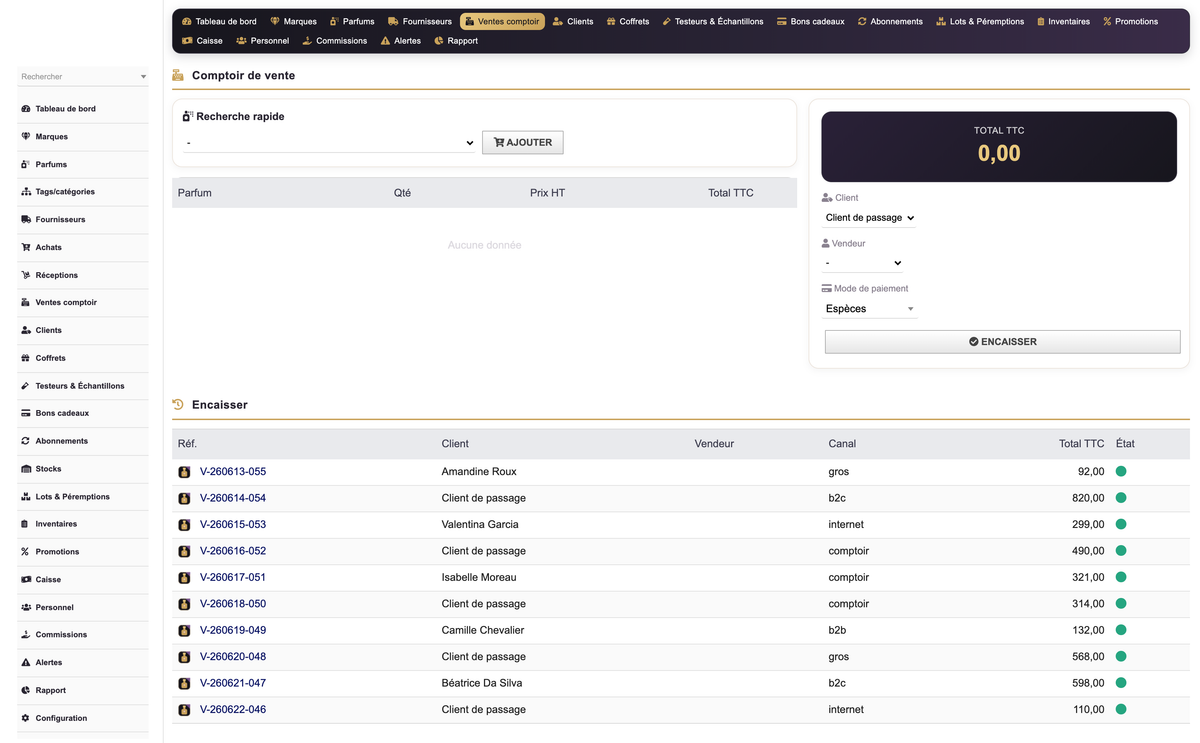
Task: Click client name Camille Chevalier
Action: (483, 631)
